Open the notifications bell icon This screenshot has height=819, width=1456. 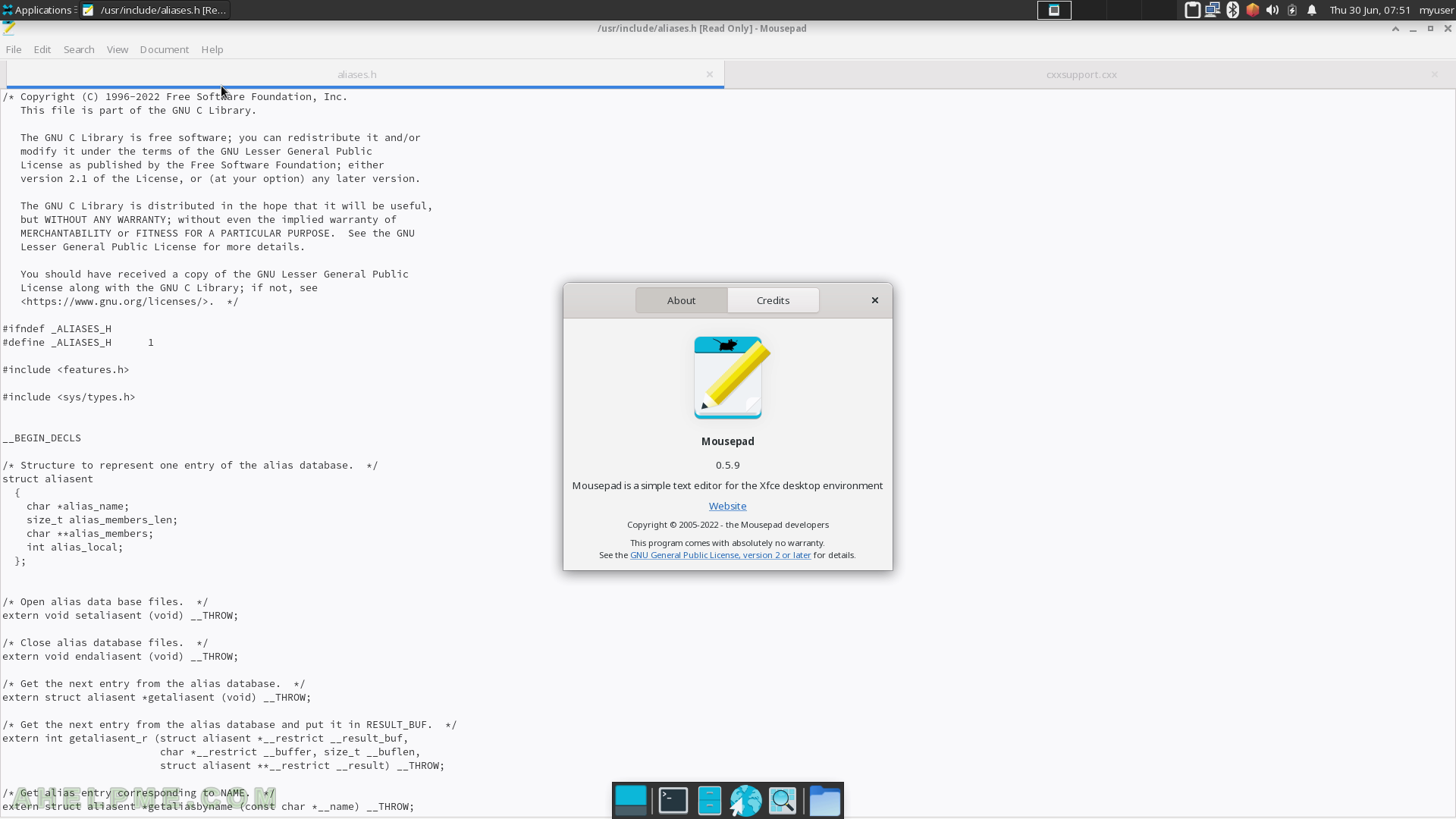coord(1312,10)
